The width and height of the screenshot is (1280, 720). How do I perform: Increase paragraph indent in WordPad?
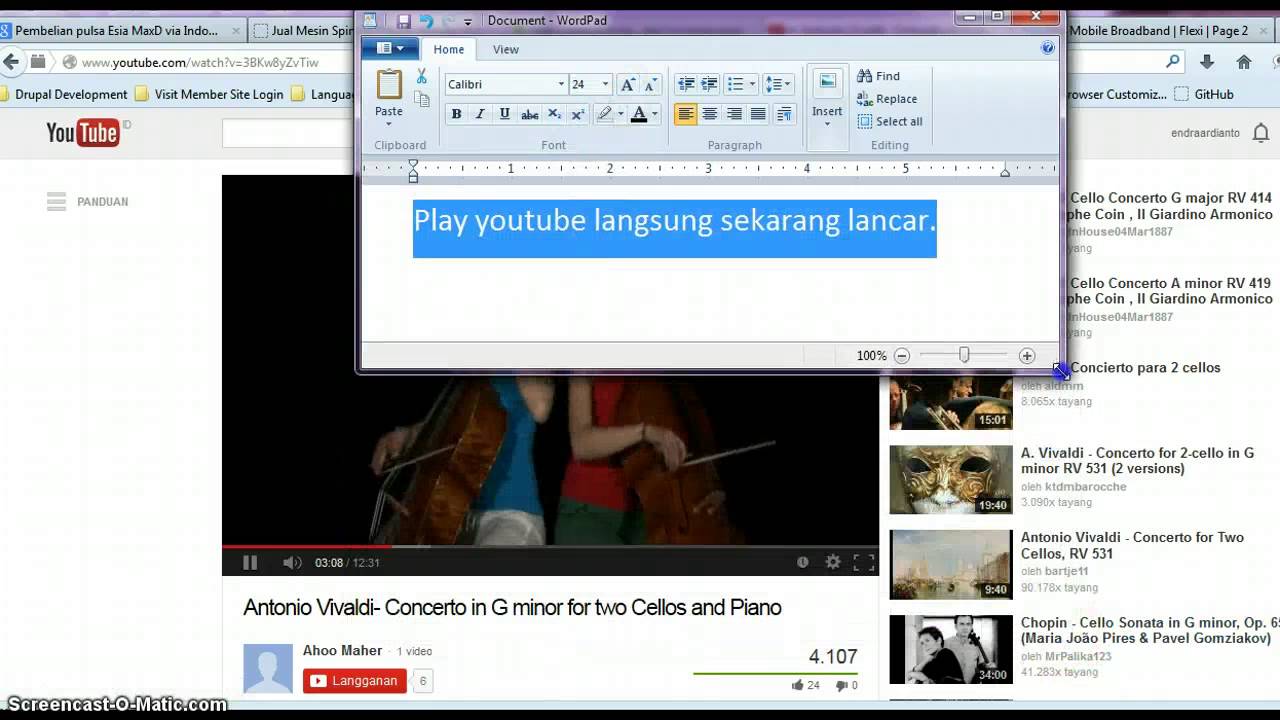[710, 85]
